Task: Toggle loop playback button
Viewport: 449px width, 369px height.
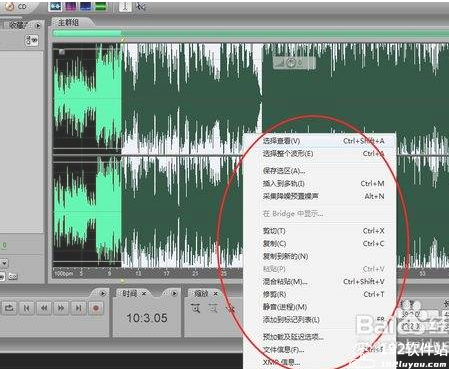Action: (9, 308)
